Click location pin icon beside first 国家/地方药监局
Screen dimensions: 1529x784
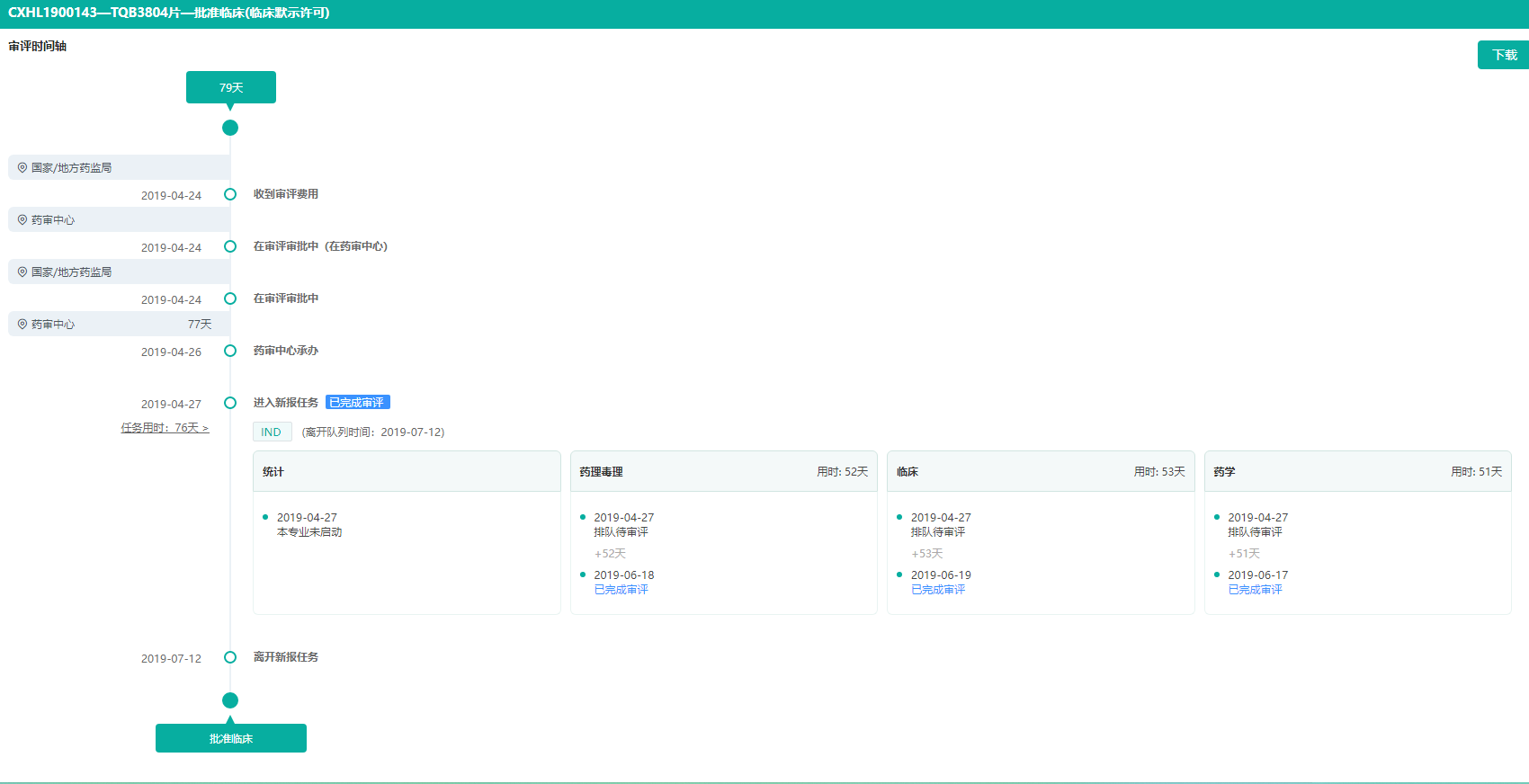coord(22,168)
